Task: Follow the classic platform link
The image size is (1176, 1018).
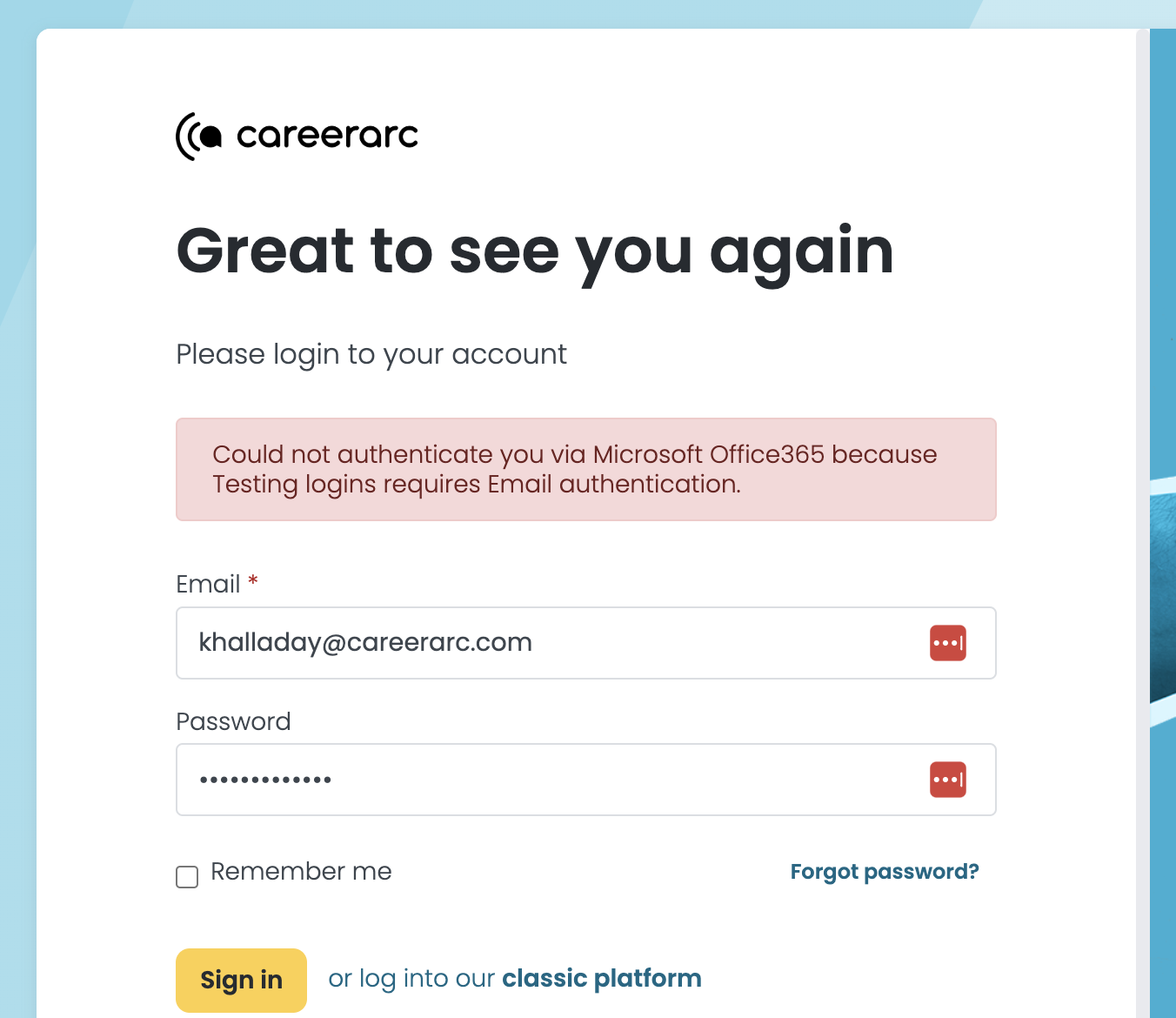Action: [602, 978]
